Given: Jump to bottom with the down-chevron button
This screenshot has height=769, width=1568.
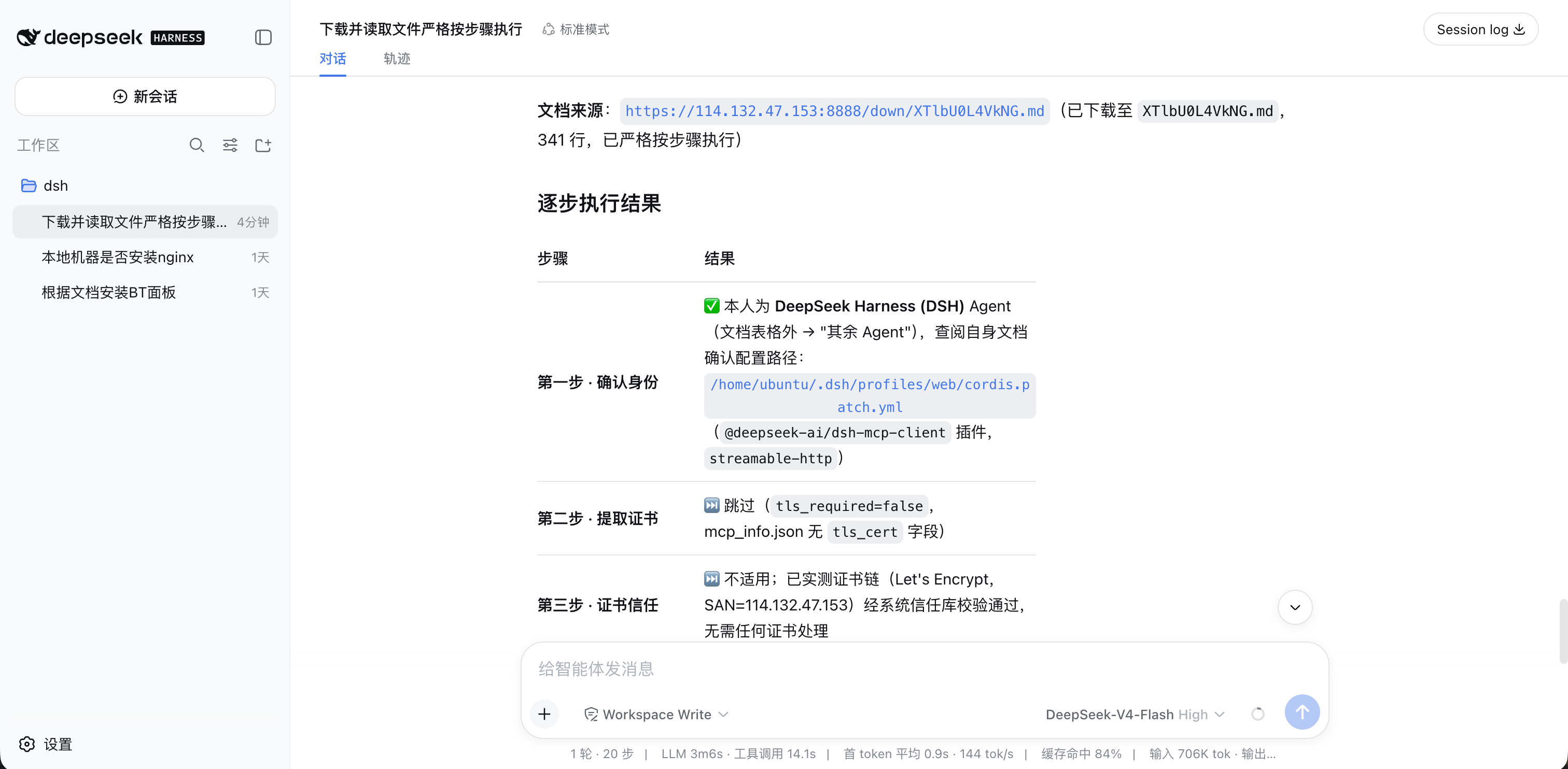Looking at the screenshot, I should click(x=1295, y=607).
